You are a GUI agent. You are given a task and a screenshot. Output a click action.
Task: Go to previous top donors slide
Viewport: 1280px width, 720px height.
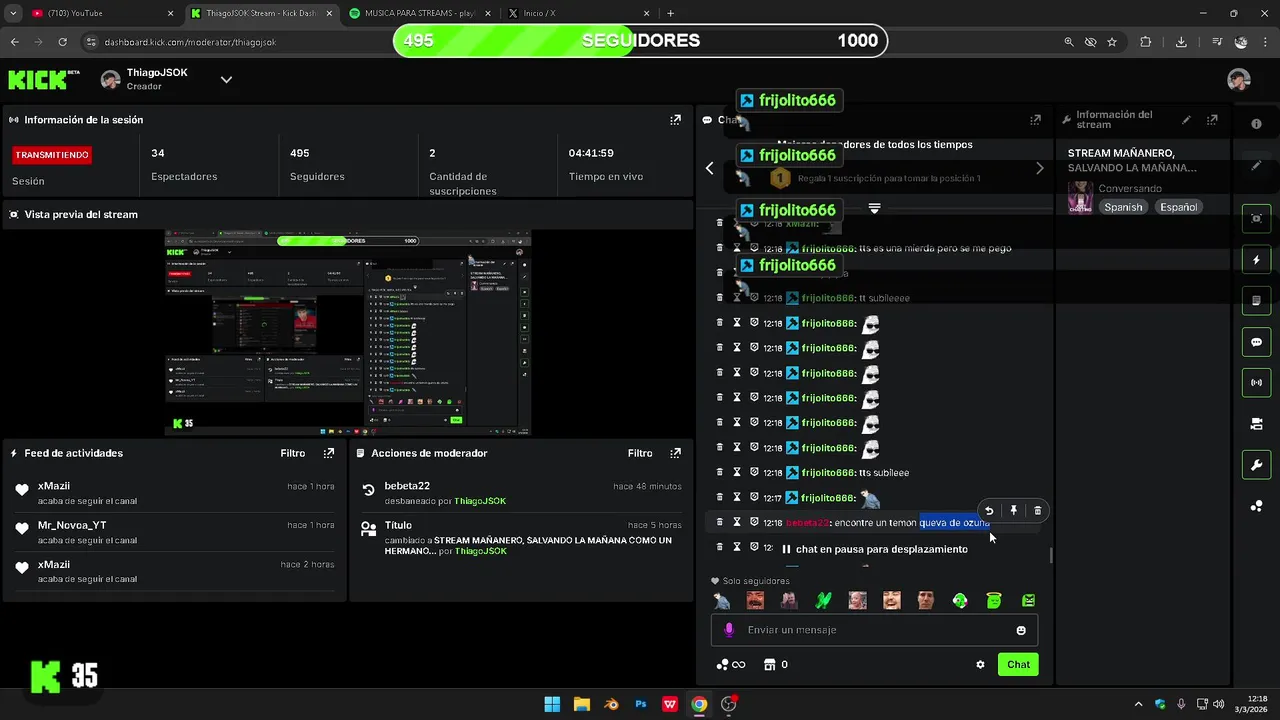[x=710, y=168]
